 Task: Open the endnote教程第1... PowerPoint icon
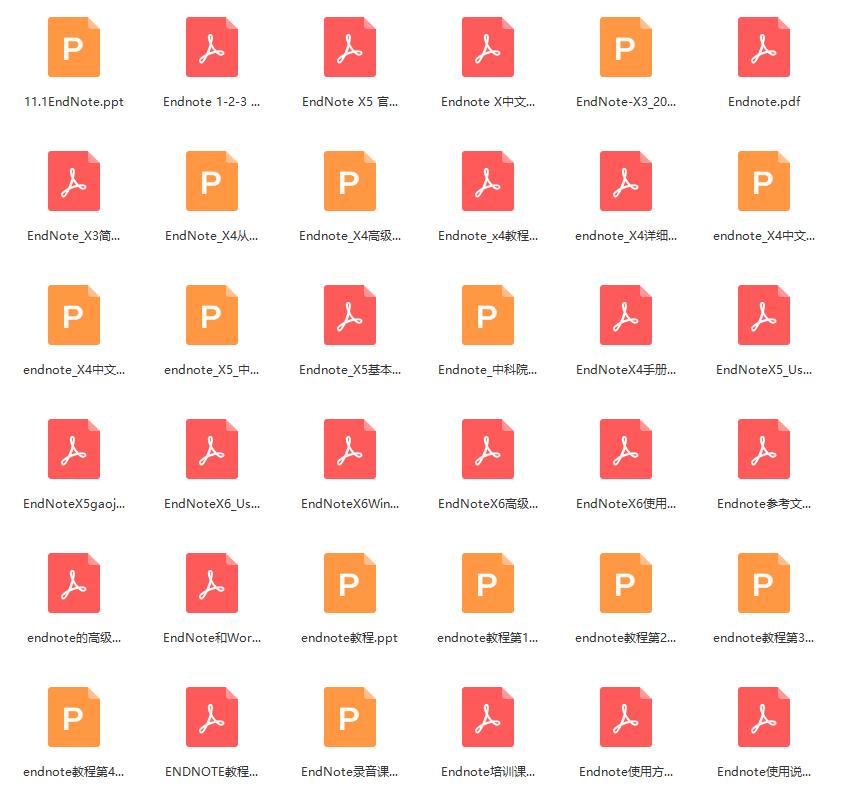pos(488,583)
